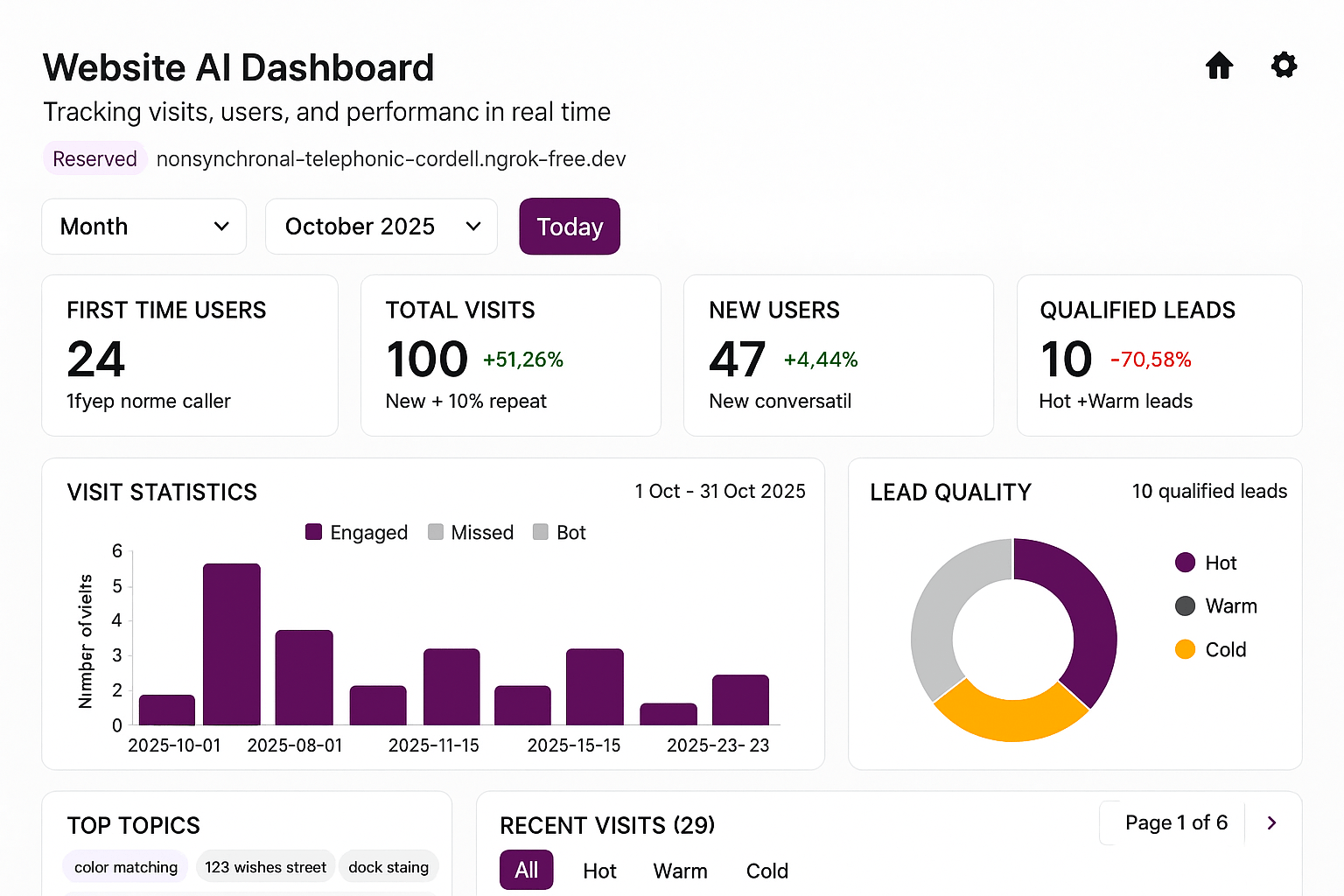Enable the Warm filter in Recent Visits
Viewport: 1344px width, 896px height.
click(x=680, y=871)
